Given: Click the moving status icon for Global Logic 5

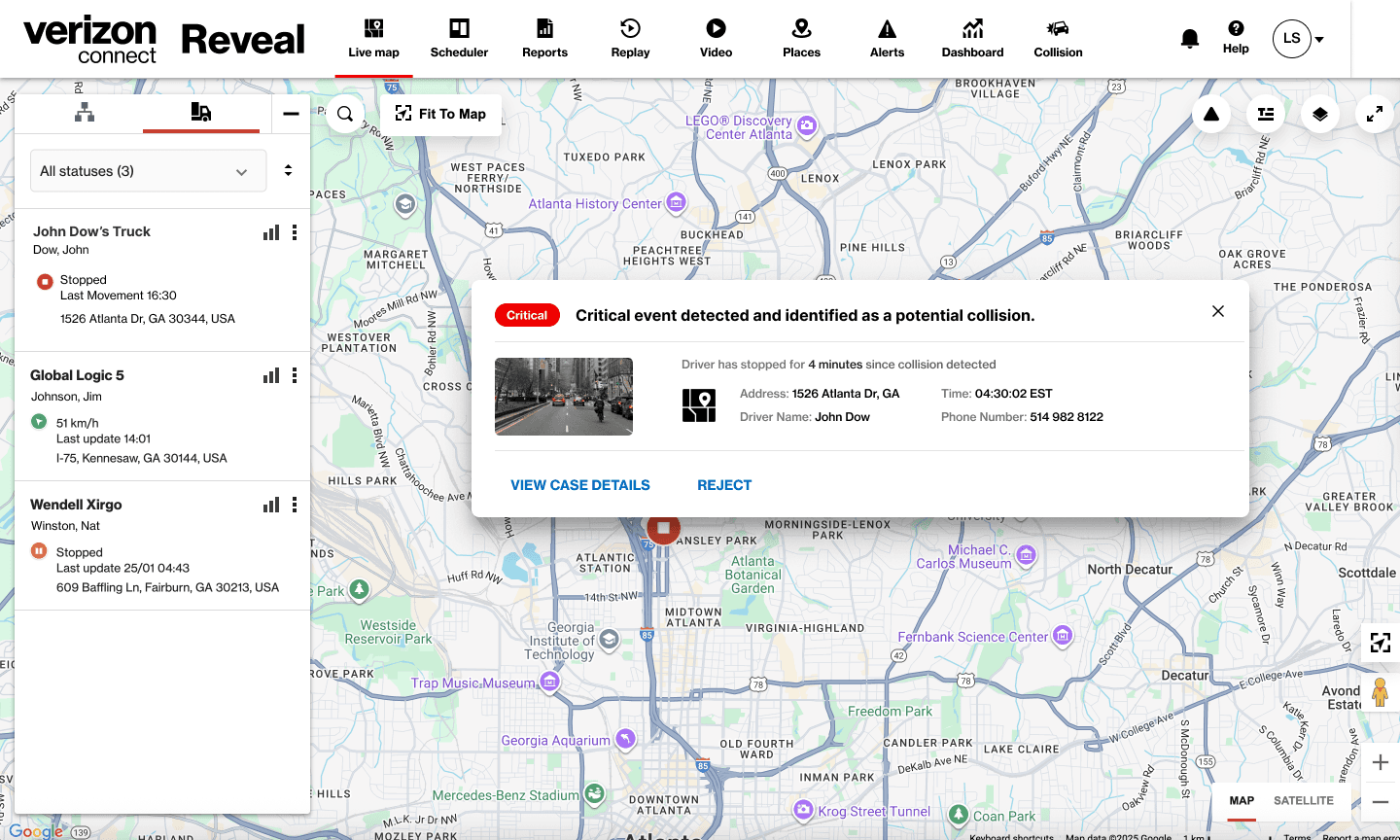Looking at the screenshot, I should (x=39, y=422).
